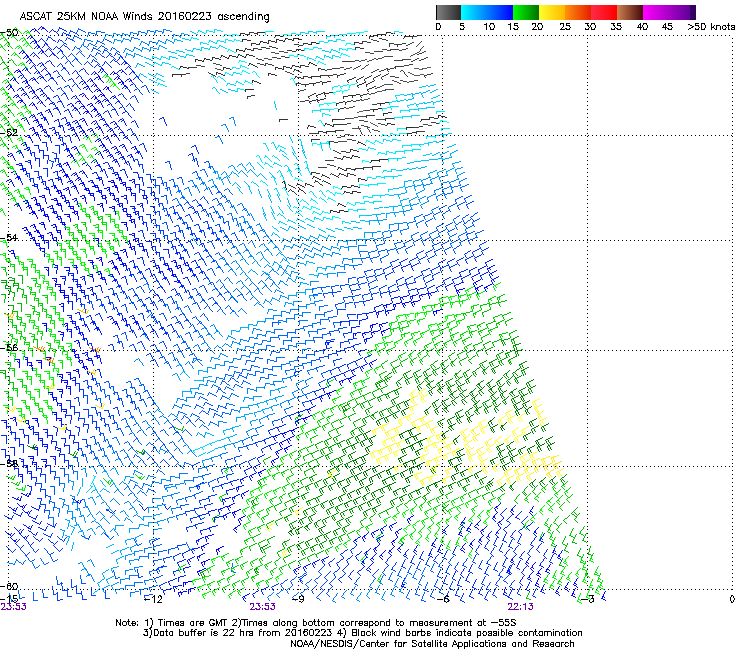Select the gray 0-5 knots legend swatch

448,12
